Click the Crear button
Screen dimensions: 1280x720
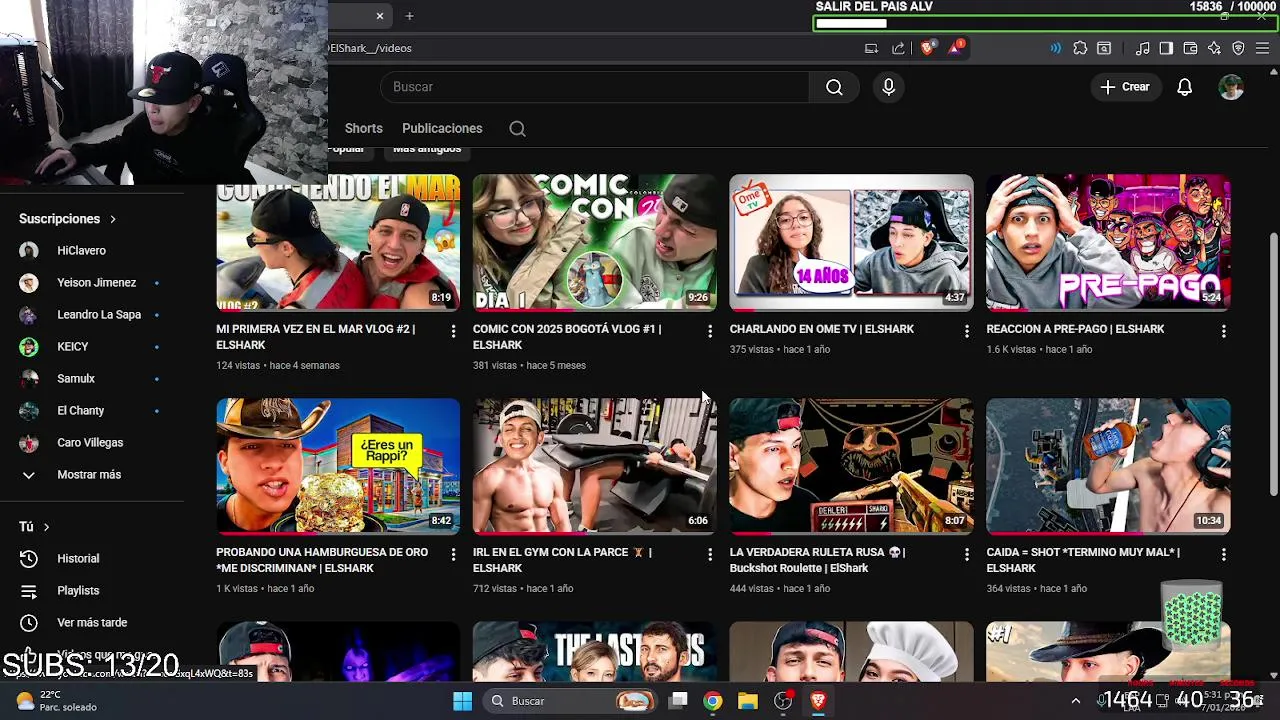(1125, 87)
